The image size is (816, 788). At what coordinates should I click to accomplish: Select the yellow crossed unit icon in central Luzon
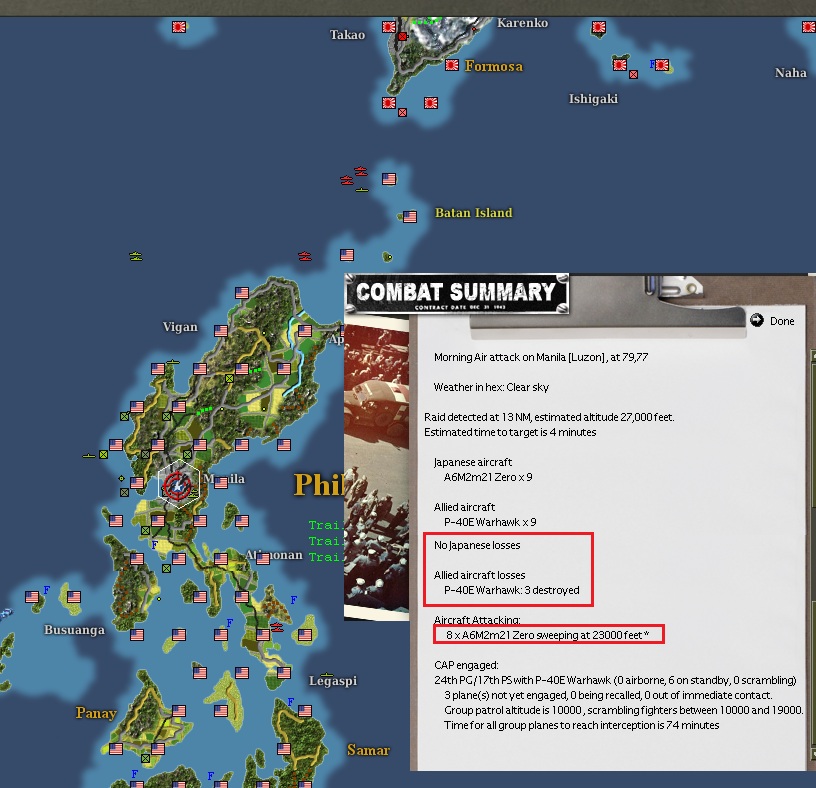click(x=229, y=379)
